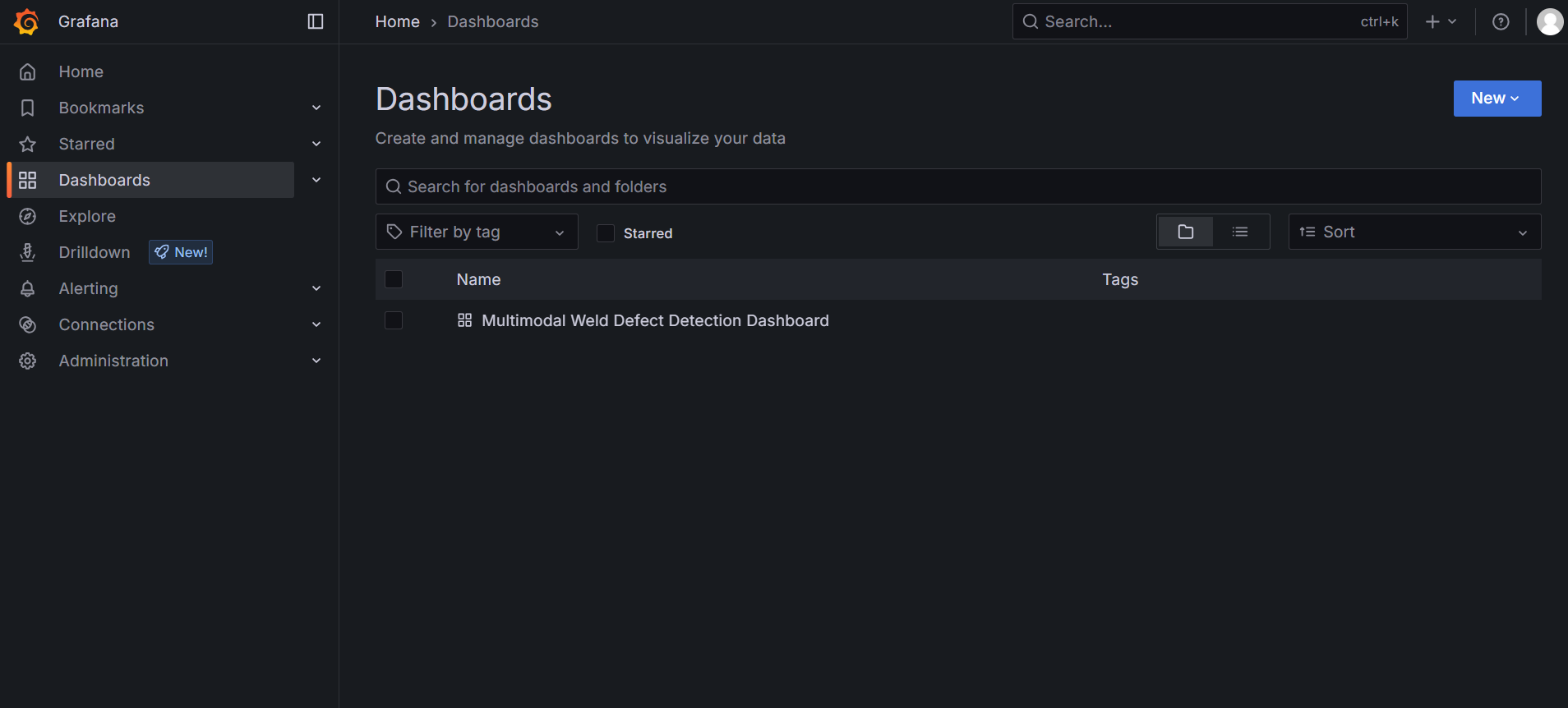Go to Home via breadcrumb

(397, 21)
